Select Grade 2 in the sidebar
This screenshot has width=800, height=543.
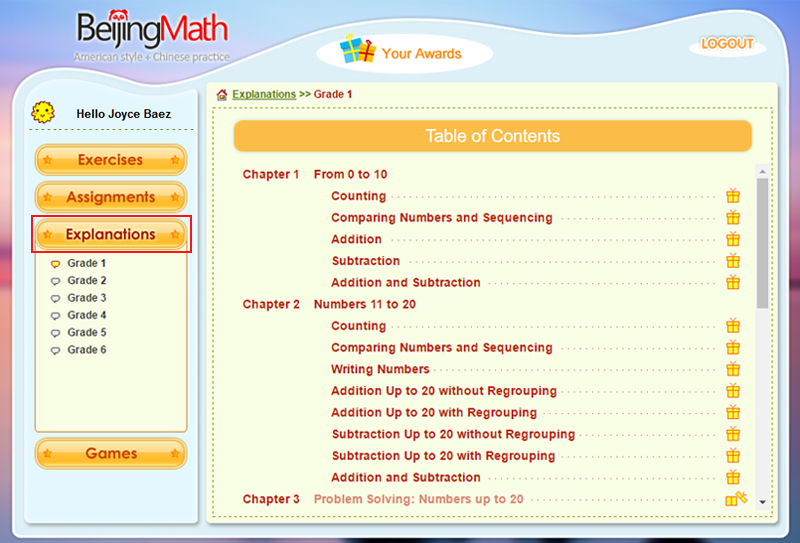[x=87, y=281]
